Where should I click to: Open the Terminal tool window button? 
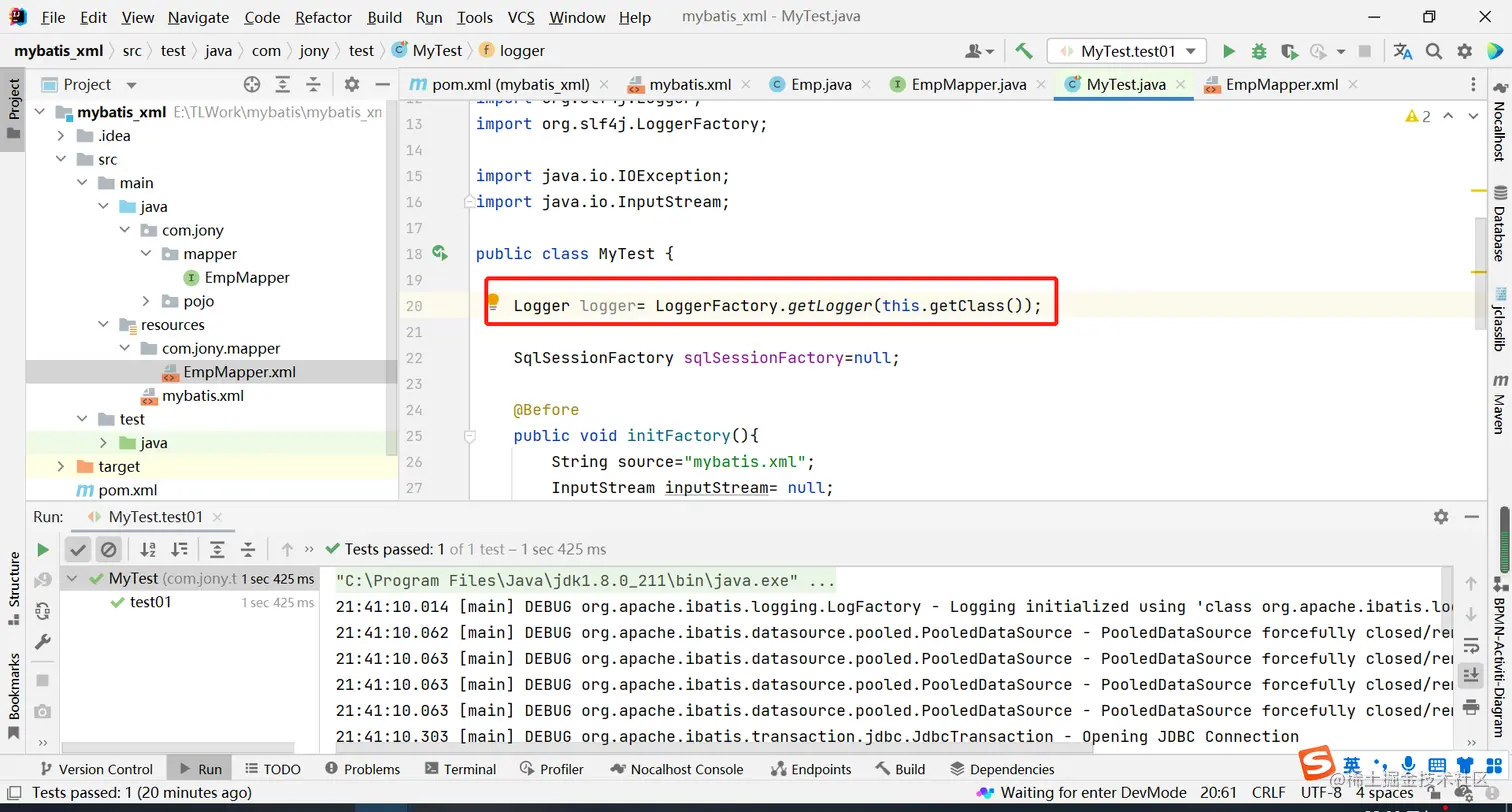tap(460, 769)
